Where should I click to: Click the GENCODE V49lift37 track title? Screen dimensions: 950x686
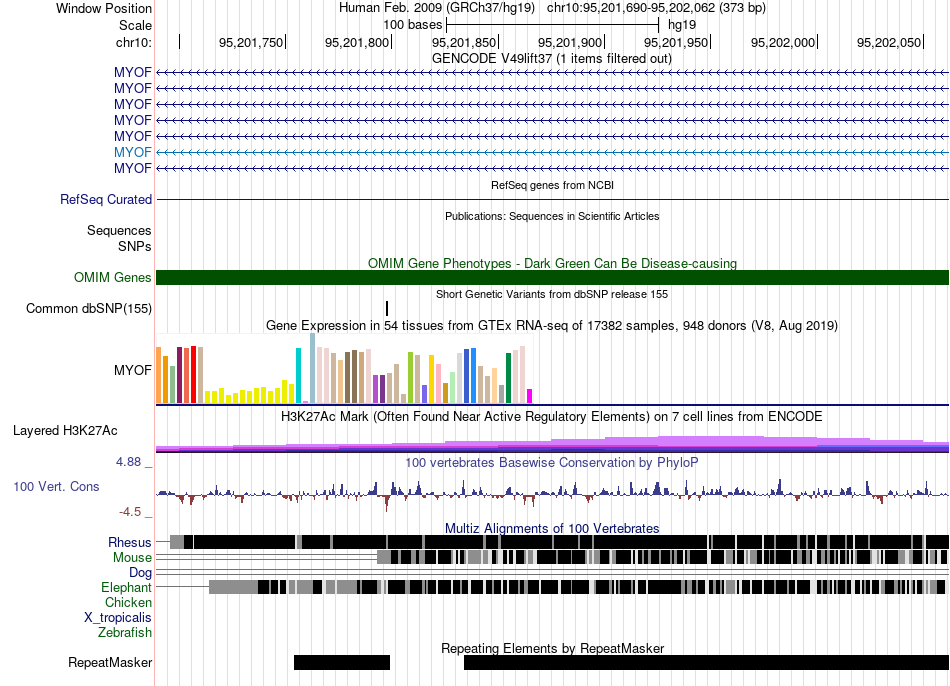(x=552, y=59)
